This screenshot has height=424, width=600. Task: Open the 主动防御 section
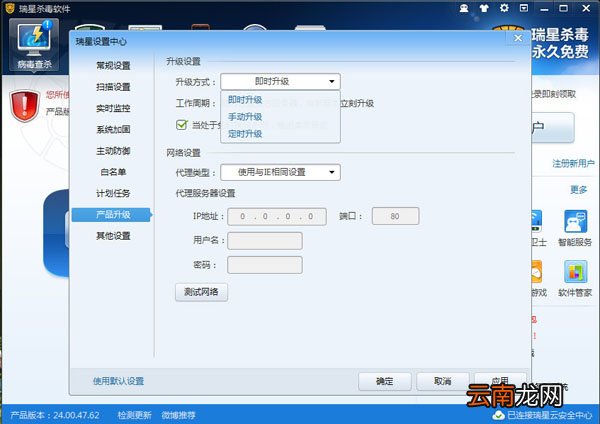pos(113,151)
